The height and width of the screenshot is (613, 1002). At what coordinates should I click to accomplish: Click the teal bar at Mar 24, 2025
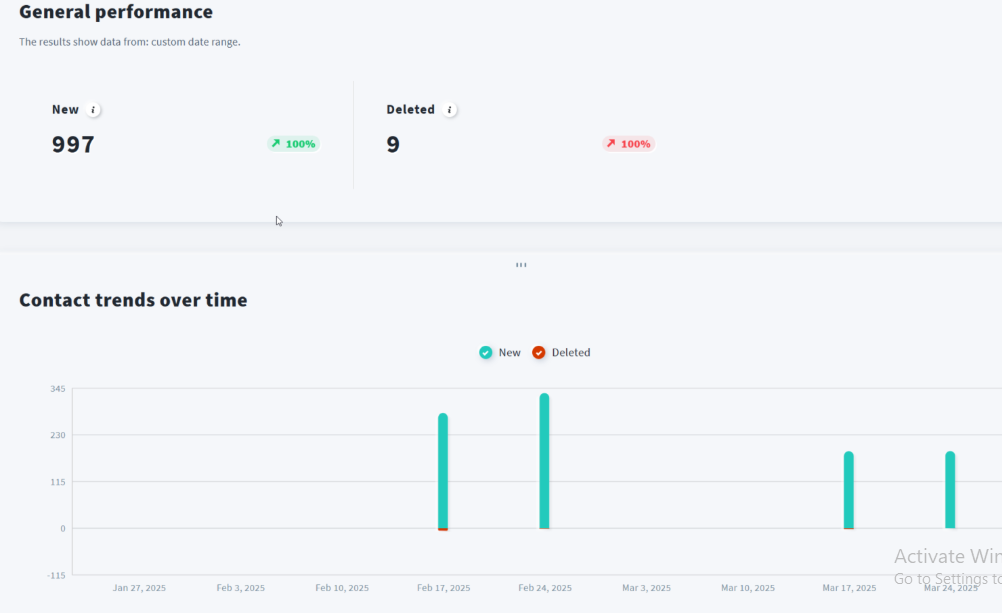(950, 490)
